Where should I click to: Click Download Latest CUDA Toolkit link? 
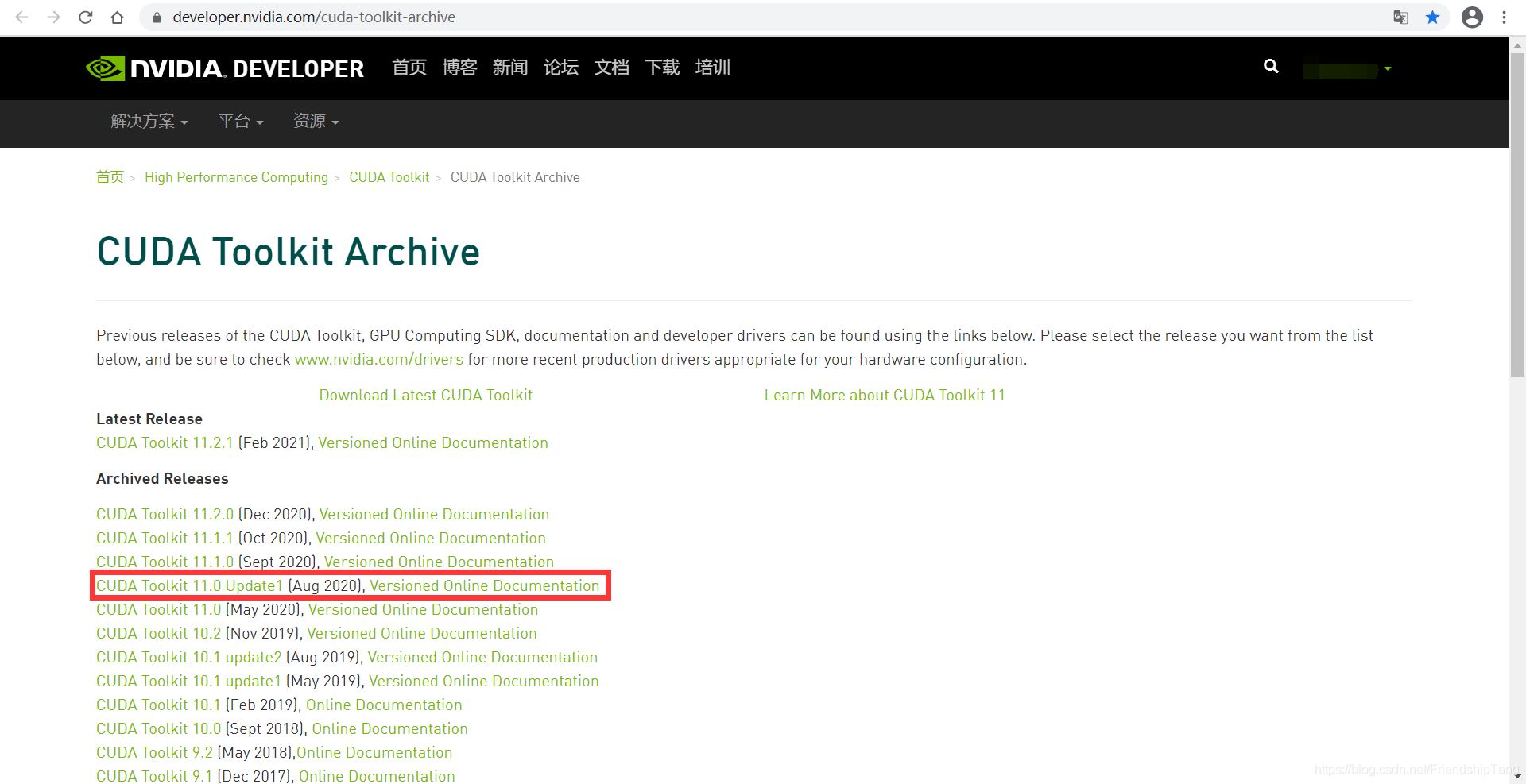425,396
